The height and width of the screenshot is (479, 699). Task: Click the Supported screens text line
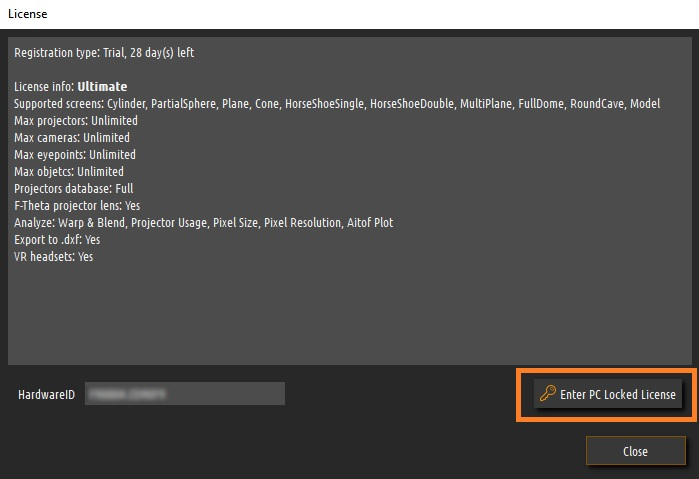337,103
